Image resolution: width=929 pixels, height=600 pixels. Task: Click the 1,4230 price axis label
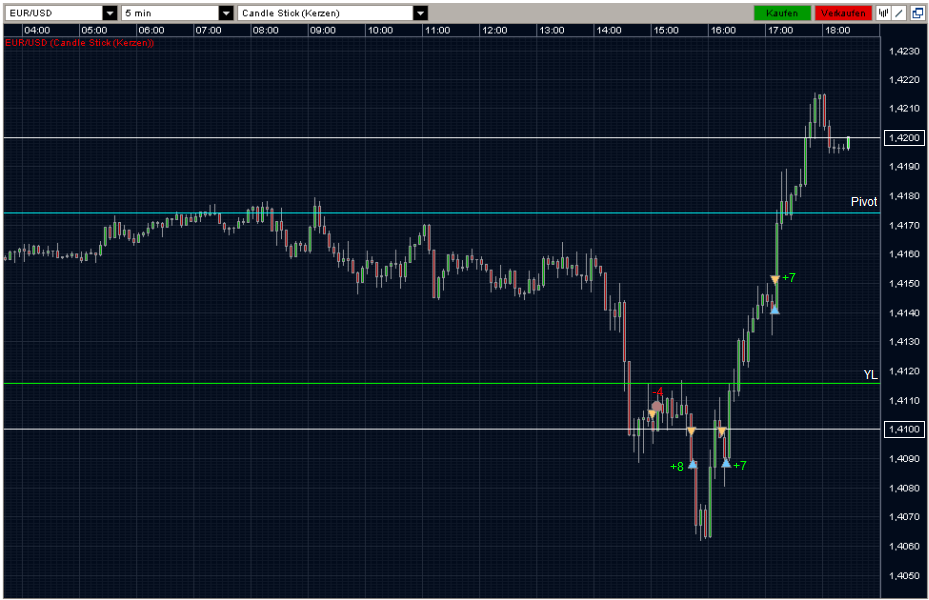click(x=904, y=51)
